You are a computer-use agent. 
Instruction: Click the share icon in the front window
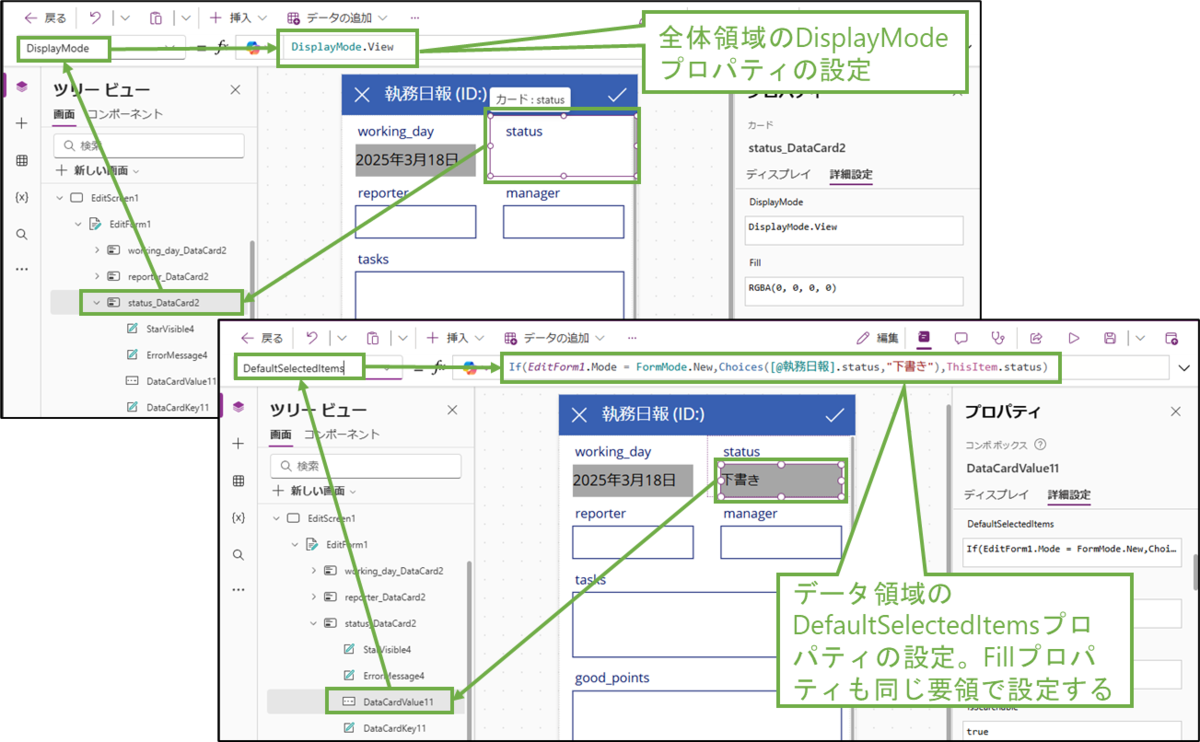(x=1036, y=338)
